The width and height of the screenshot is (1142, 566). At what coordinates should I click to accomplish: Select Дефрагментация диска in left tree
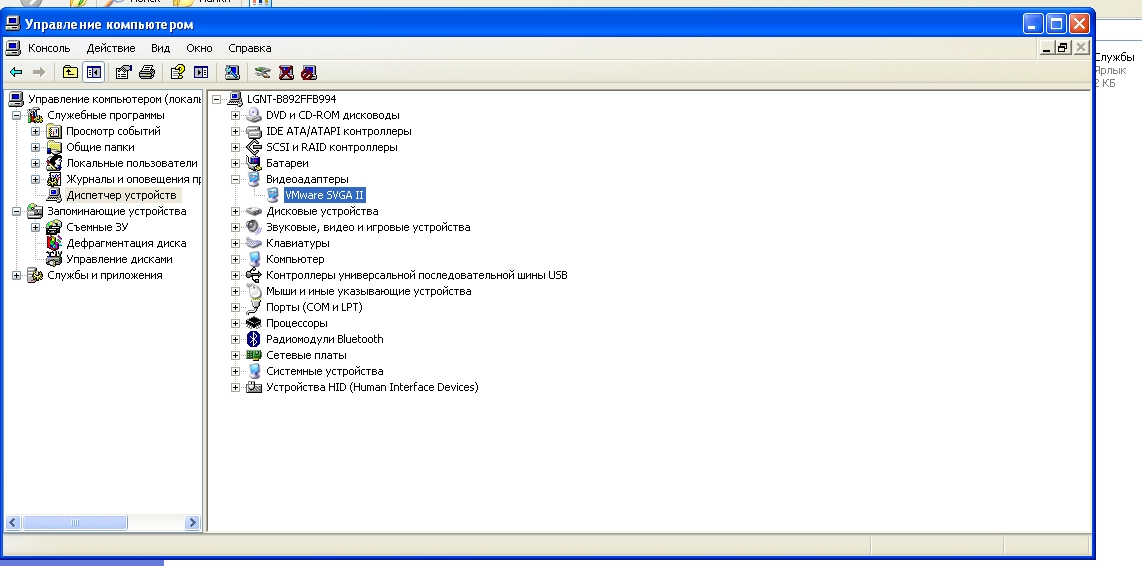coord(126,243)
